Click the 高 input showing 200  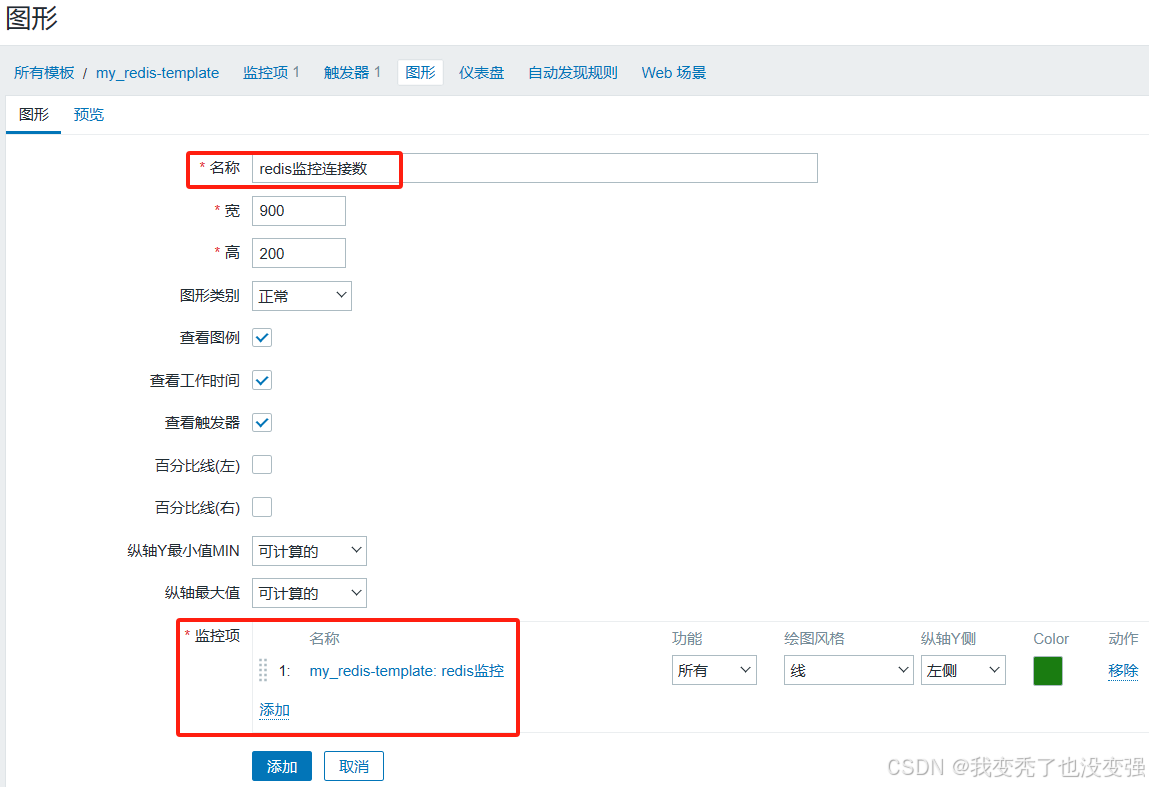click(x=299, y=254)
